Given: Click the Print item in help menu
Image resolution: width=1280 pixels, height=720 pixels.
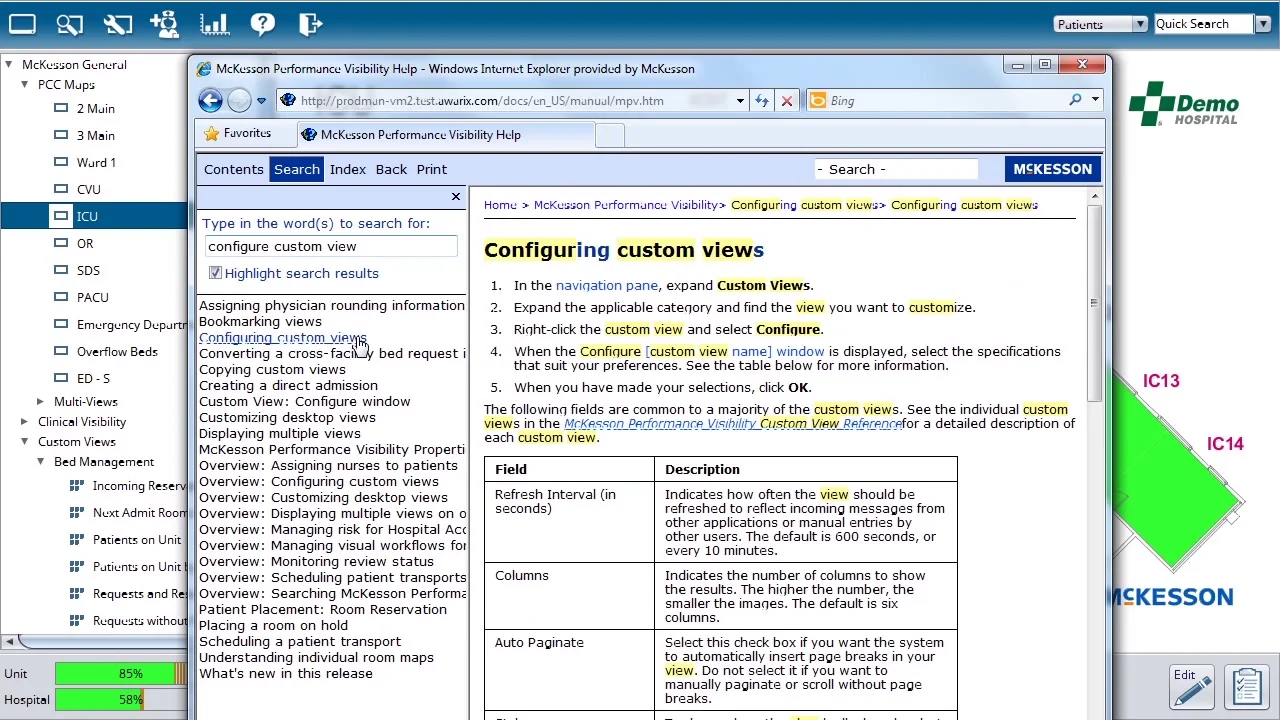Looking at the screenshot, I should (432, 169).
